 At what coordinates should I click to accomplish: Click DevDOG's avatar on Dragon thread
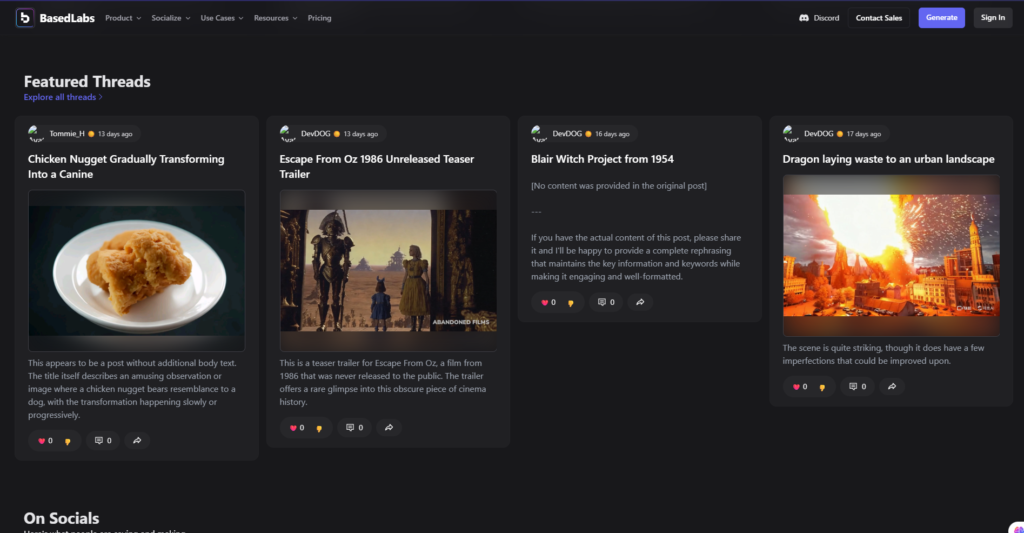coord(790,134)
